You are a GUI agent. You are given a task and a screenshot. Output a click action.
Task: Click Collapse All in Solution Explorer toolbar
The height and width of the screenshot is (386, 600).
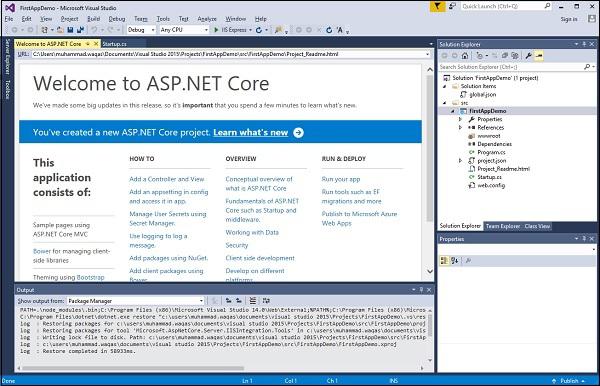point(505,56)
